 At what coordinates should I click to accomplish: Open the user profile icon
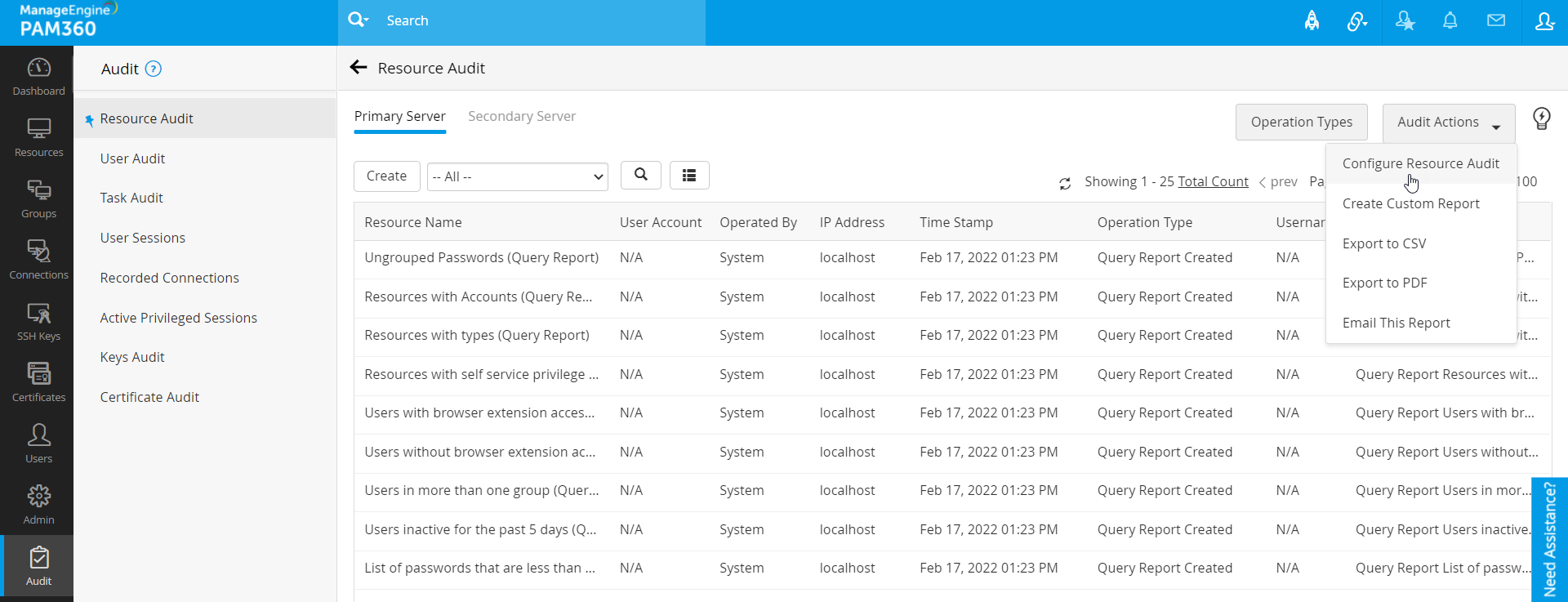point(1544,21)
